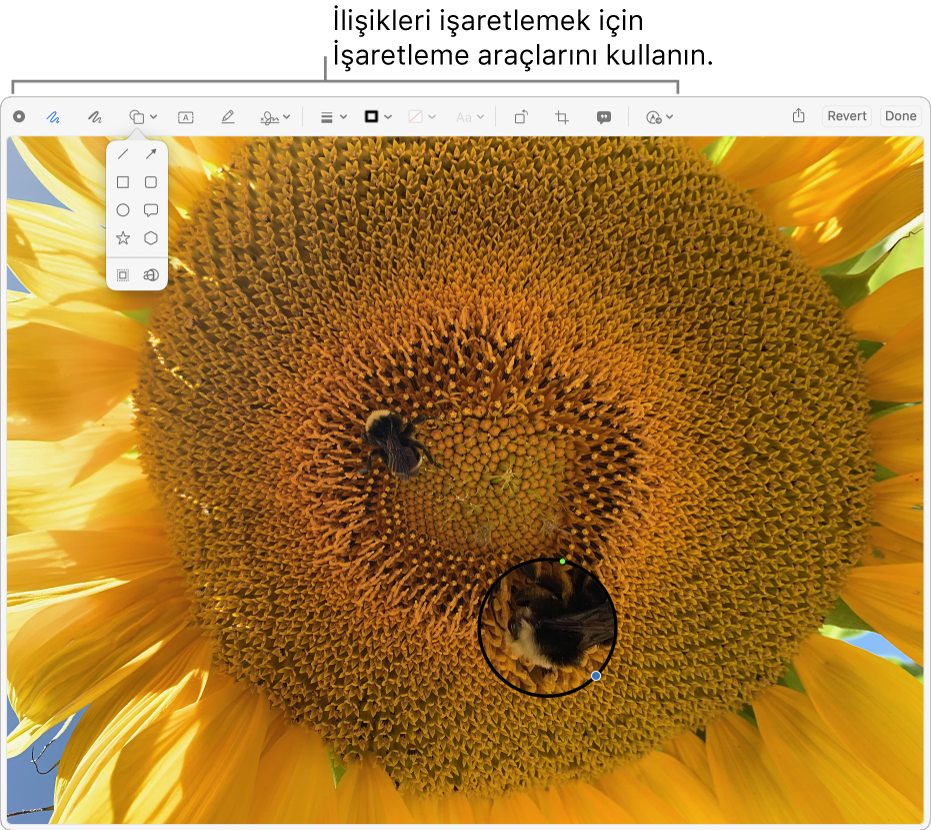Viewport: 931px width, 830px height.
Task: Choose the Rounded rectangle shape
Action: click(151, 182)
